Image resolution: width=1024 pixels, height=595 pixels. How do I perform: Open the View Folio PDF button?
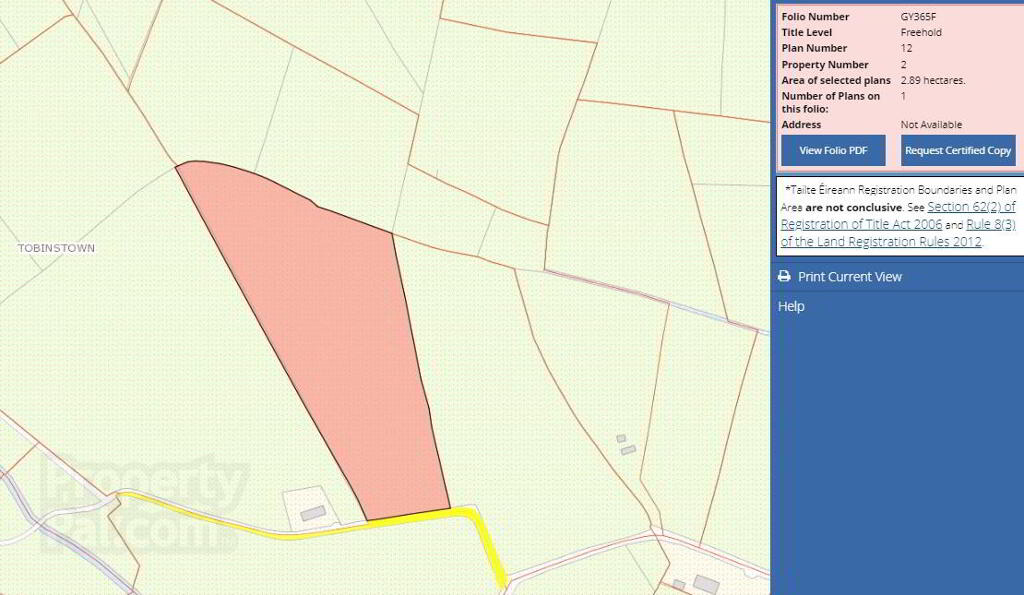point(833,151)
